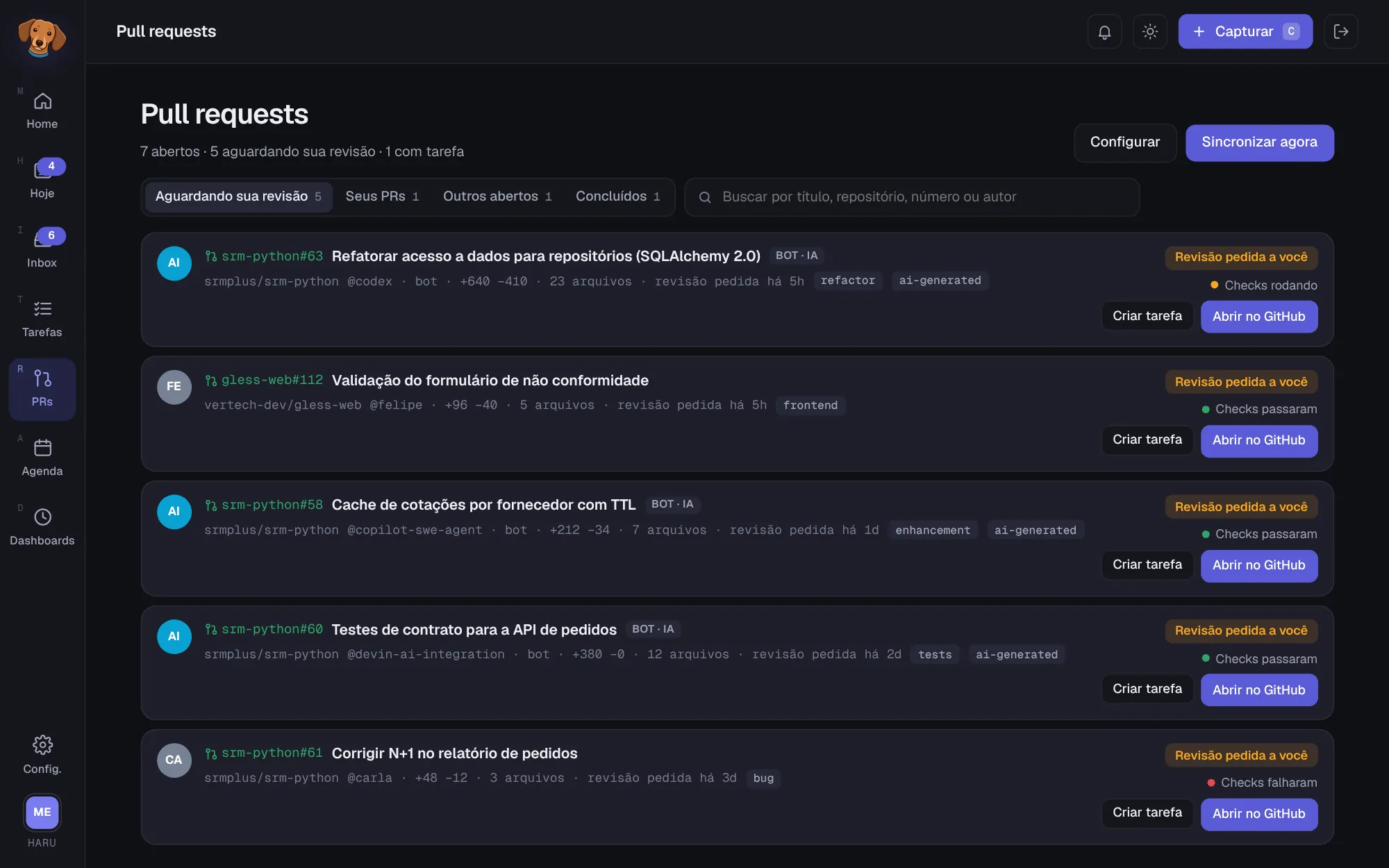Image resolution: width=1389 pixels, height=868 pixels.
Task: Click search magnifier icon
Action: (x=705, y=197)
